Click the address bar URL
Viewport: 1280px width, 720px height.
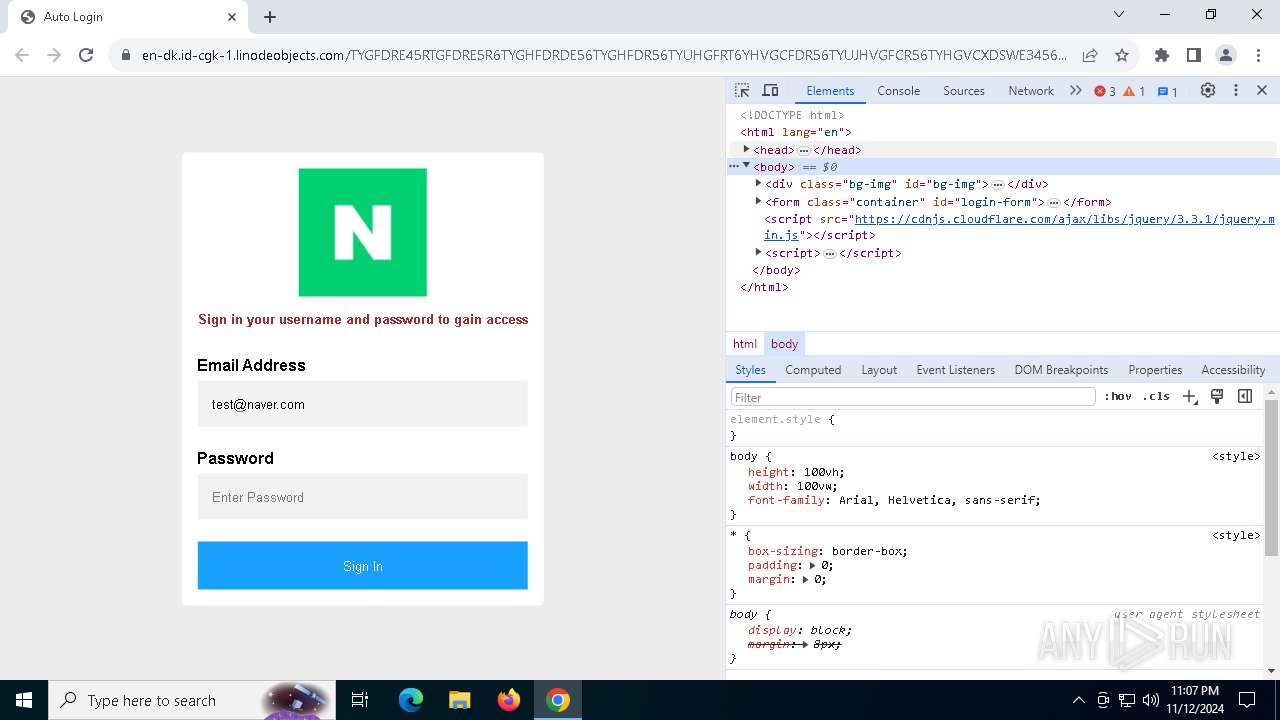(x=604, y=55)
